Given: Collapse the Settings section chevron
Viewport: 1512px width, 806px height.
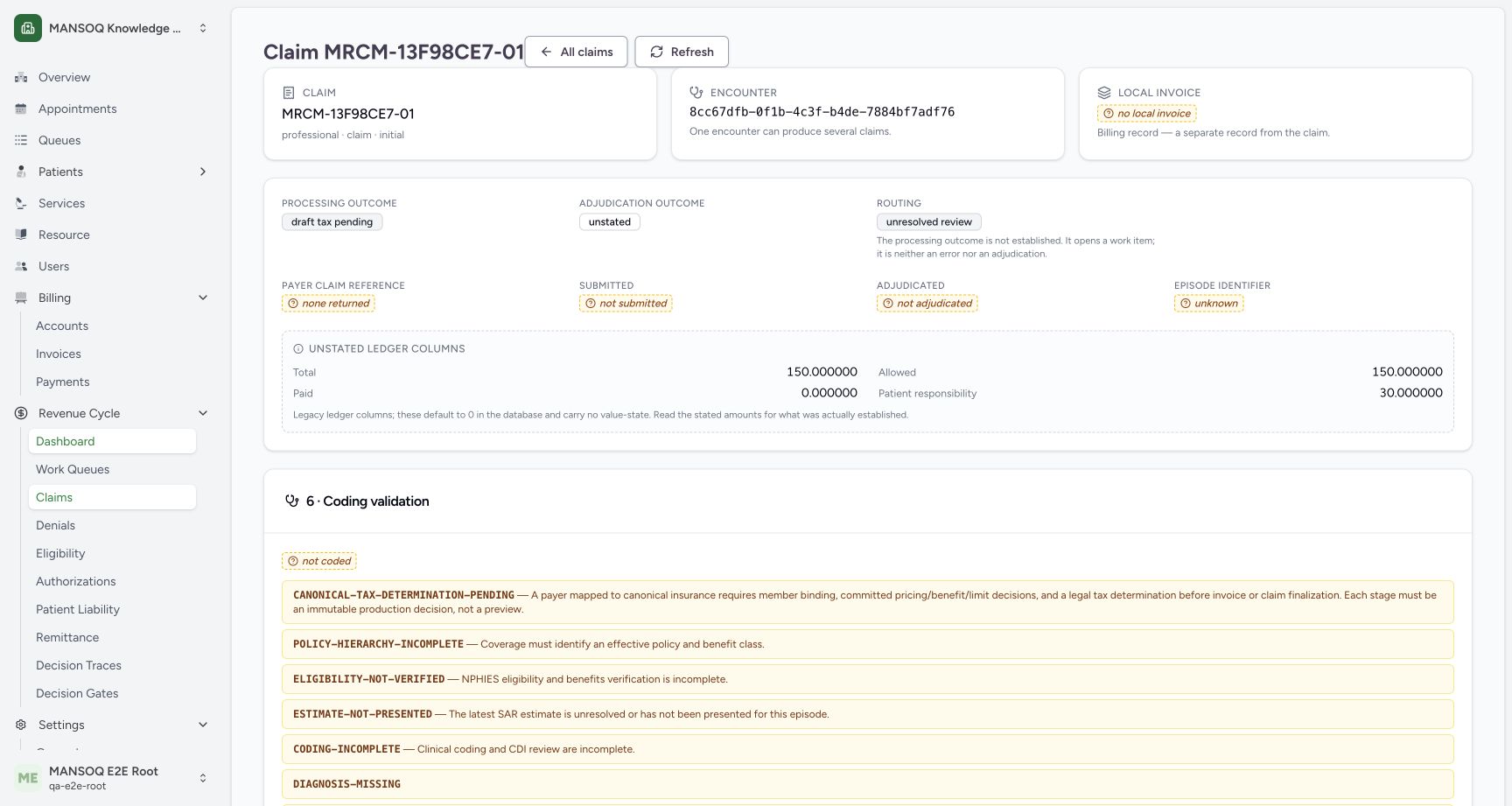Looking at the screenshot, I should [203, 725].
